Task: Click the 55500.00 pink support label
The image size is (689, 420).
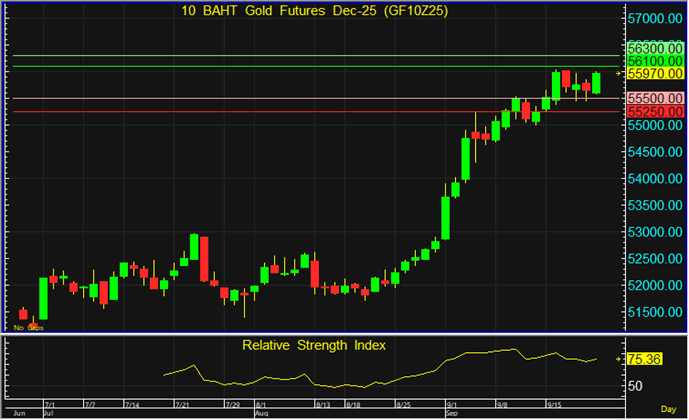Action: [x=653, y=99]
